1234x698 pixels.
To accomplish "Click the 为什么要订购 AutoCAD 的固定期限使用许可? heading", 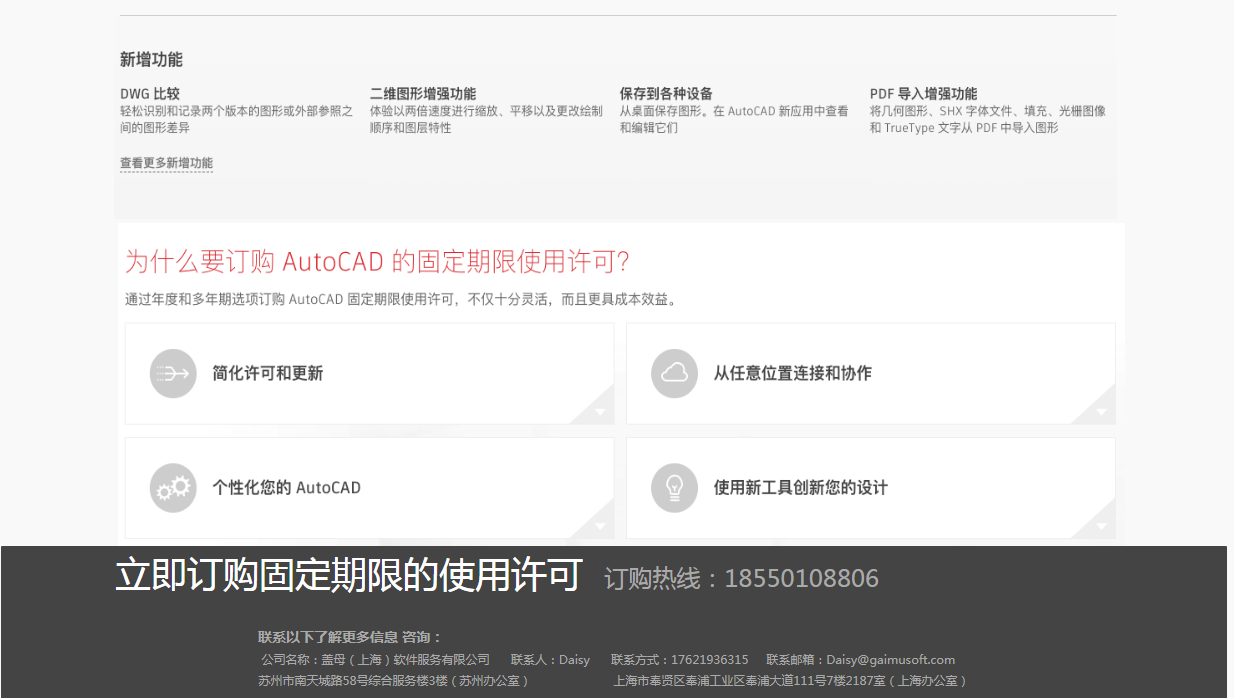I will click(x=377, y=262).
